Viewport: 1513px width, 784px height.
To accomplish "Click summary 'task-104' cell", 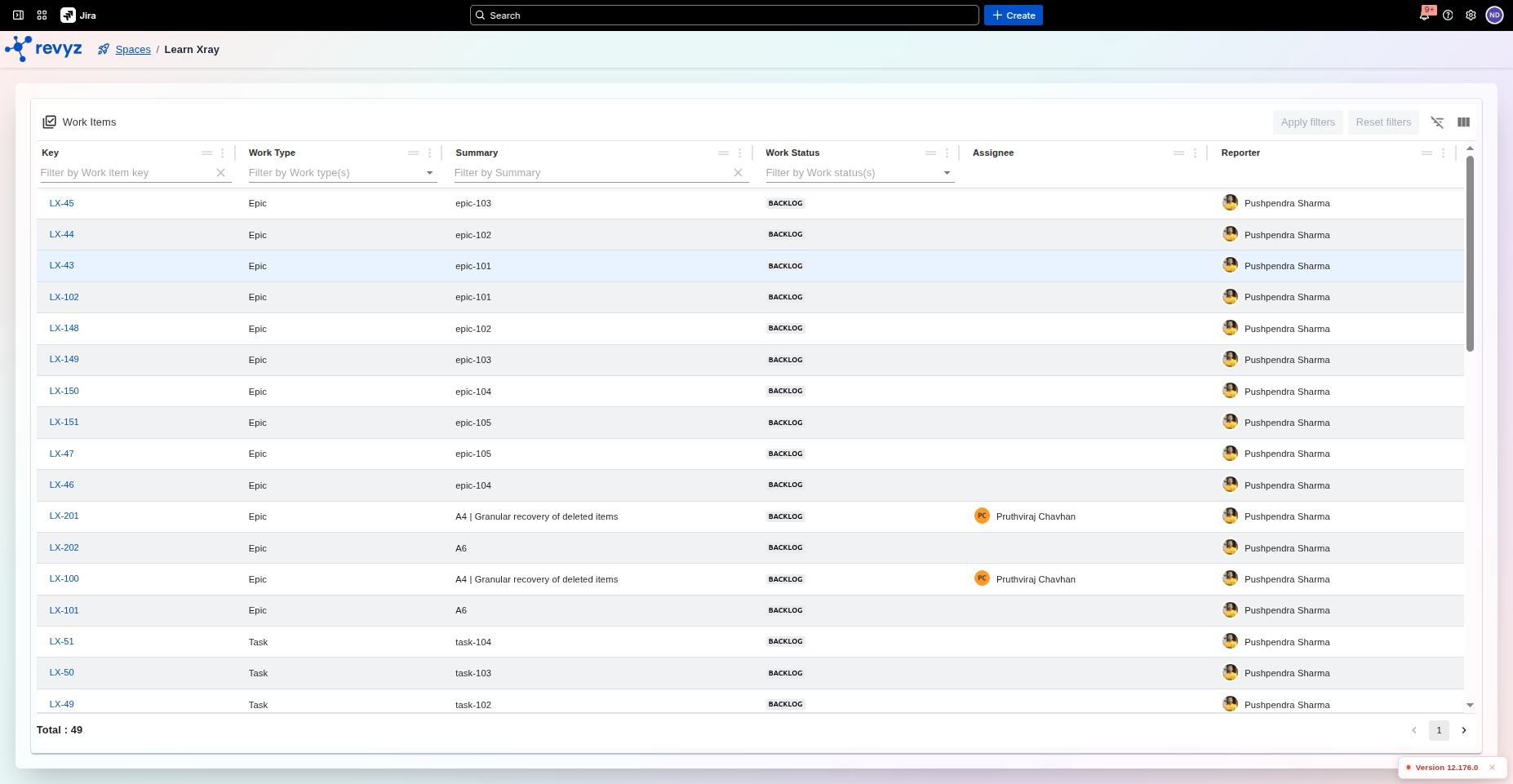I will tap(473, 642).
